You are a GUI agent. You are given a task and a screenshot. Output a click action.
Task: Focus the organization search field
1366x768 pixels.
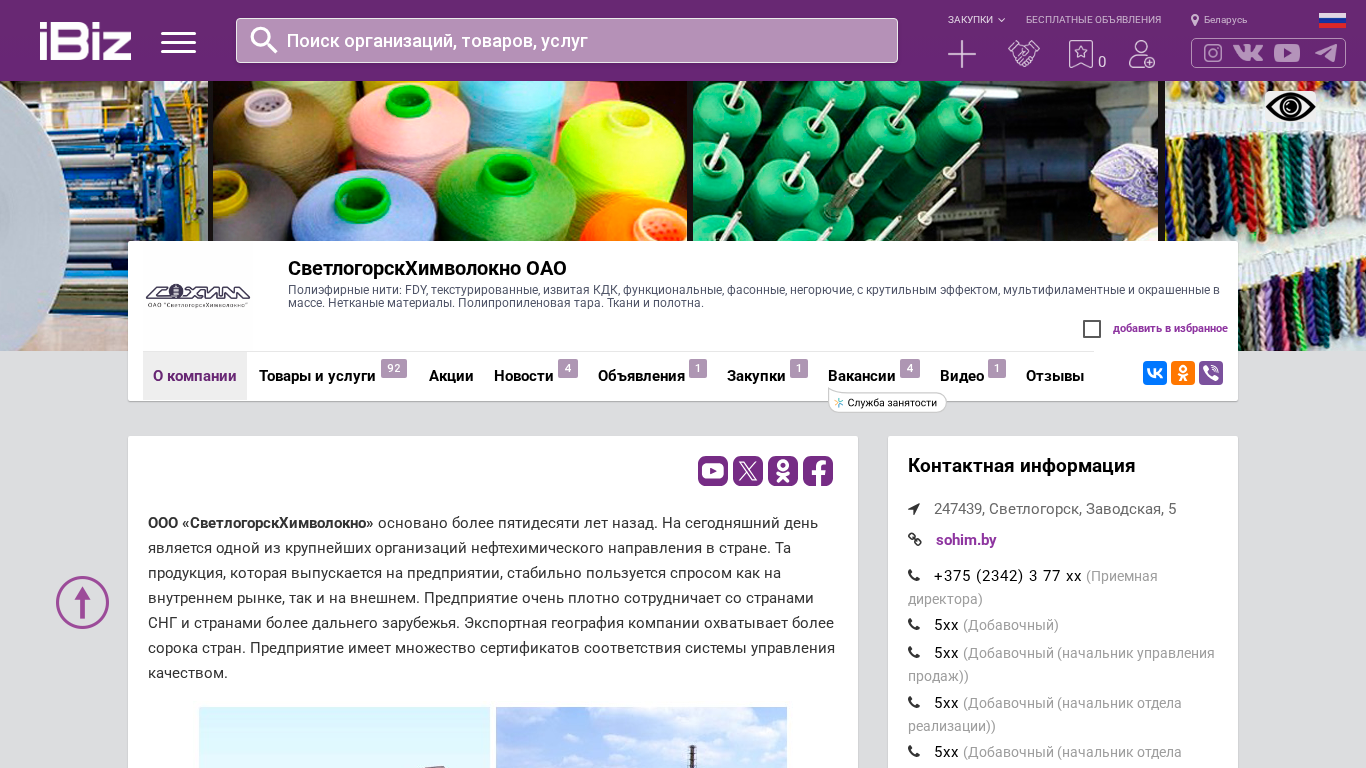567,40
